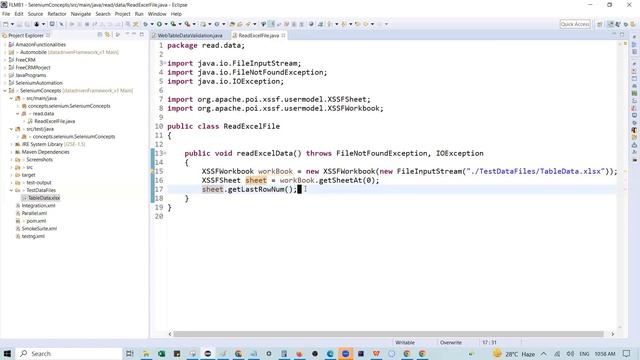Select the testng.xml file

point(33,236)
